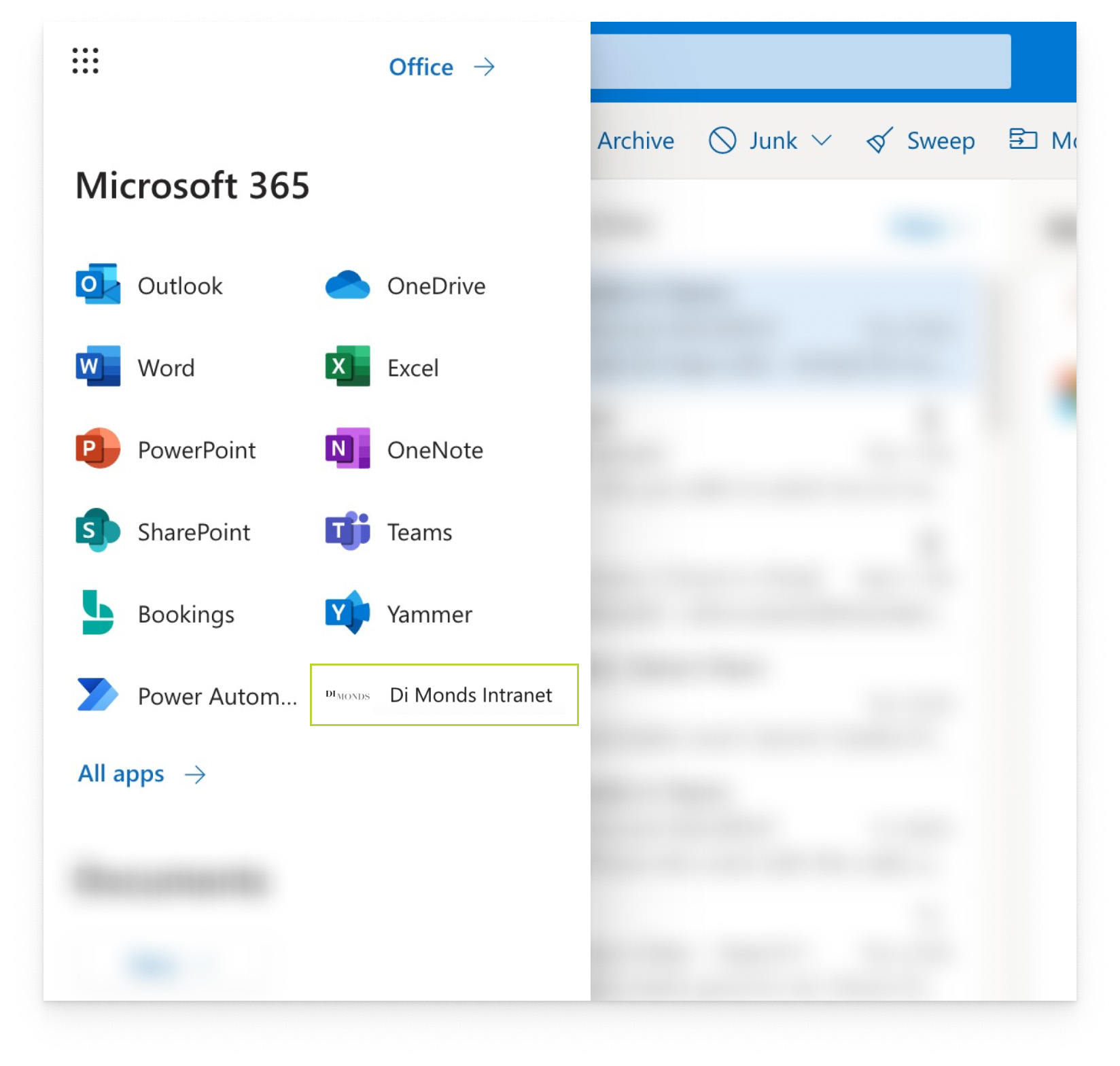Select the Yammer label
Image resolution: width=1120 pixels, height=1066 pixels.
tap(430, 615)
